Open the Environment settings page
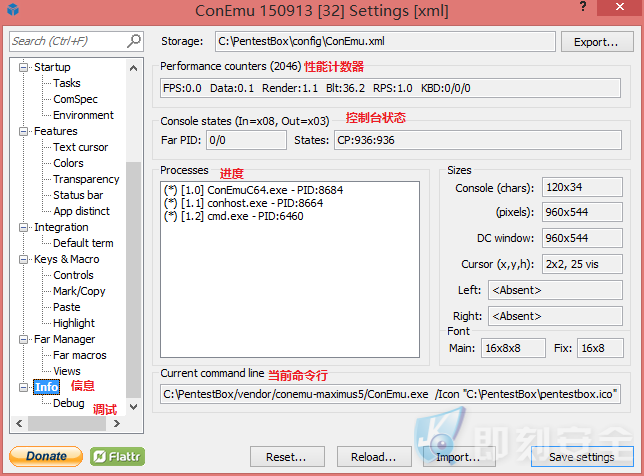The width and height of the screenshot is (644, 476). point(83,115)
